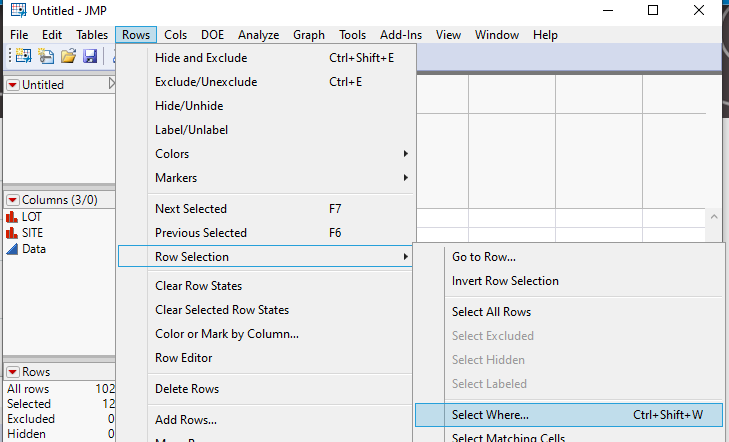Click the scrollbar up arrow in the data grid
The image size is (729, 442).
(714, 217)
